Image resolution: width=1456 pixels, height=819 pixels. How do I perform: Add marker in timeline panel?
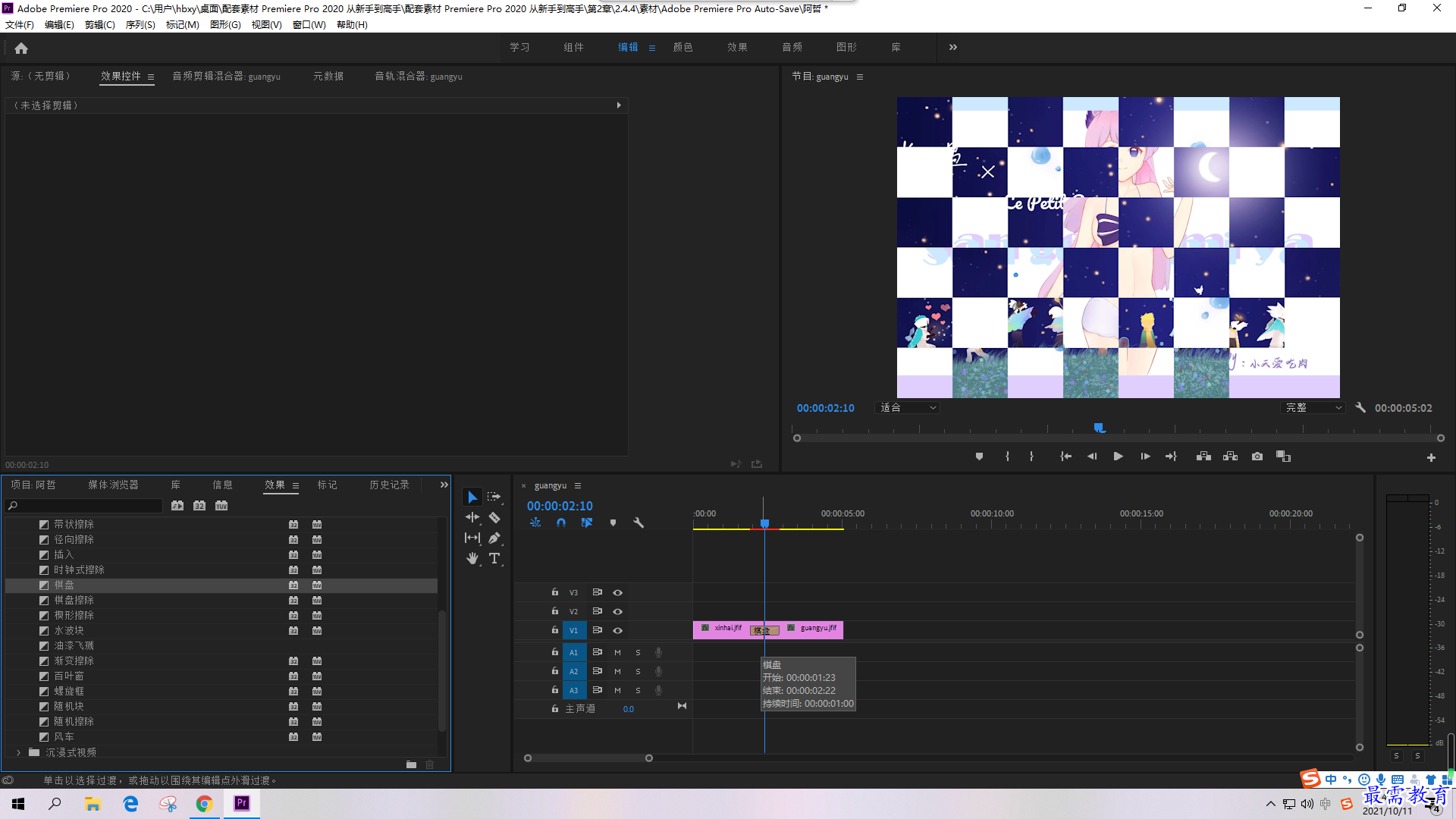[613, 522]
